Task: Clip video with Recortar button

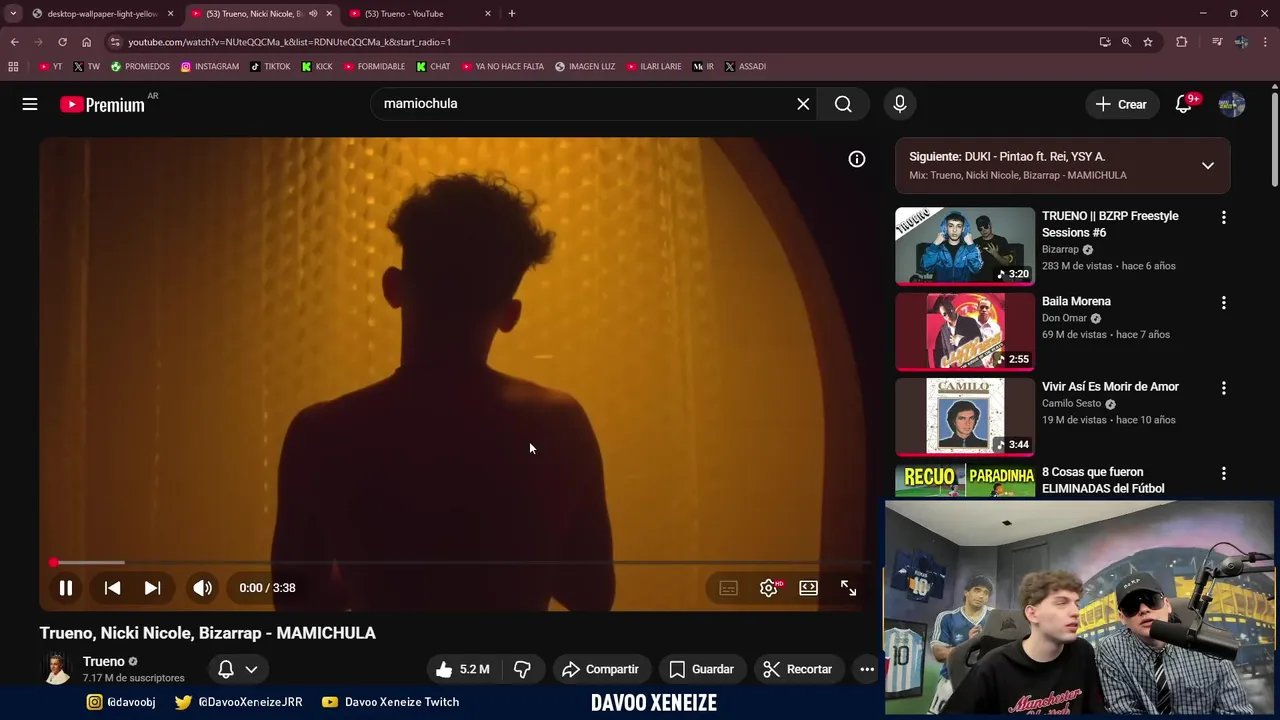Action: coord(797,669)
